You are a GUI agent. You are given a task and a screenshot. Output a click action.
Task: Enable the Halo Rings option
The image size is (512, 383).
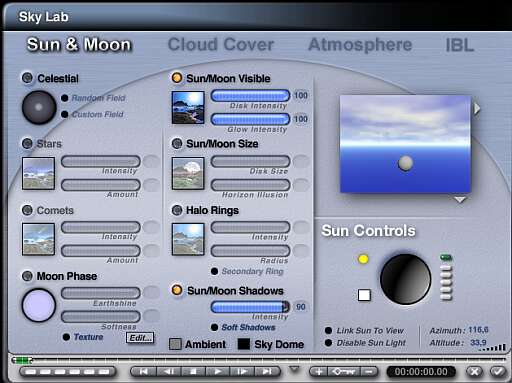pos(177,210)
